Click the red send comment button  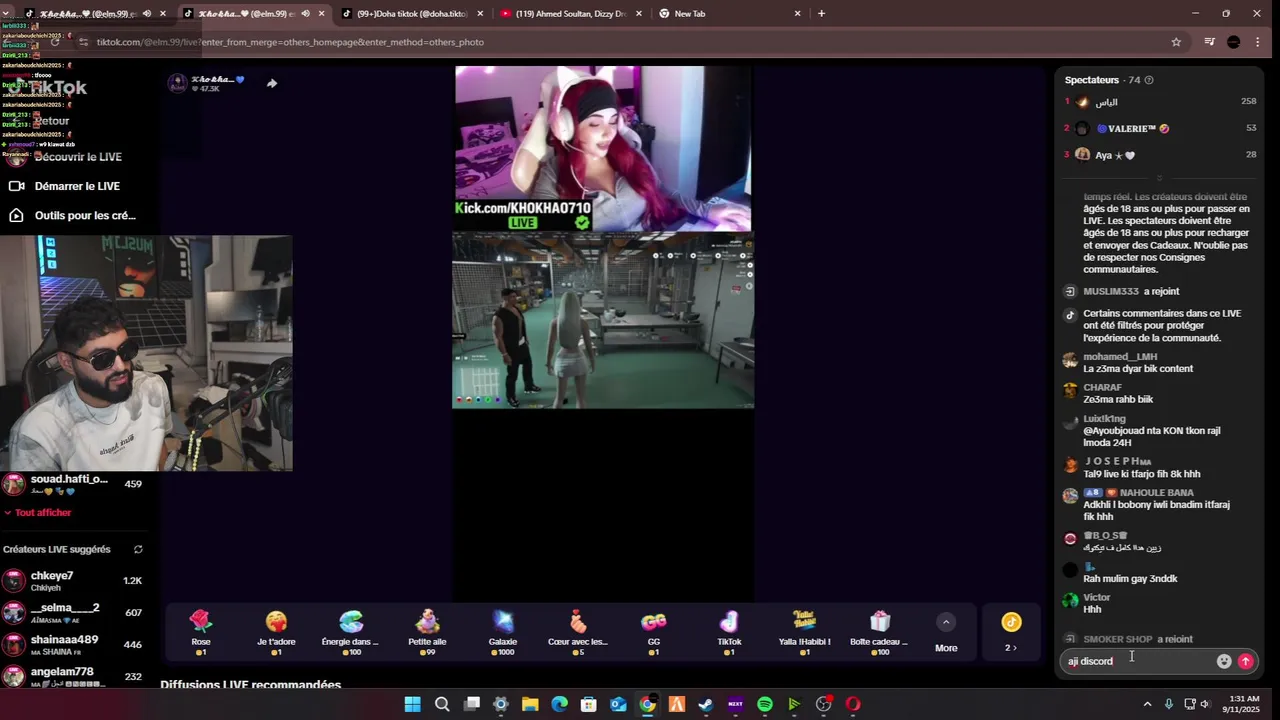pyautogui.click(x=1245, y=661)
